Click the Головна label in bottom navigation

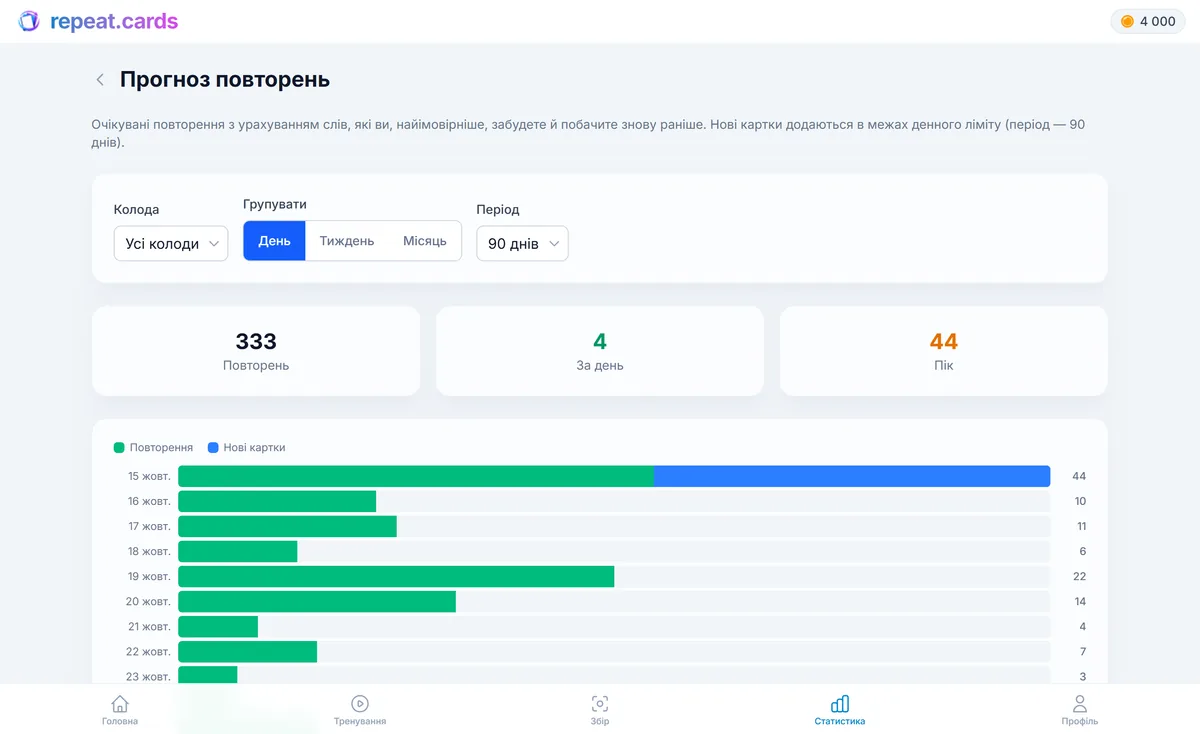point(120,721)
